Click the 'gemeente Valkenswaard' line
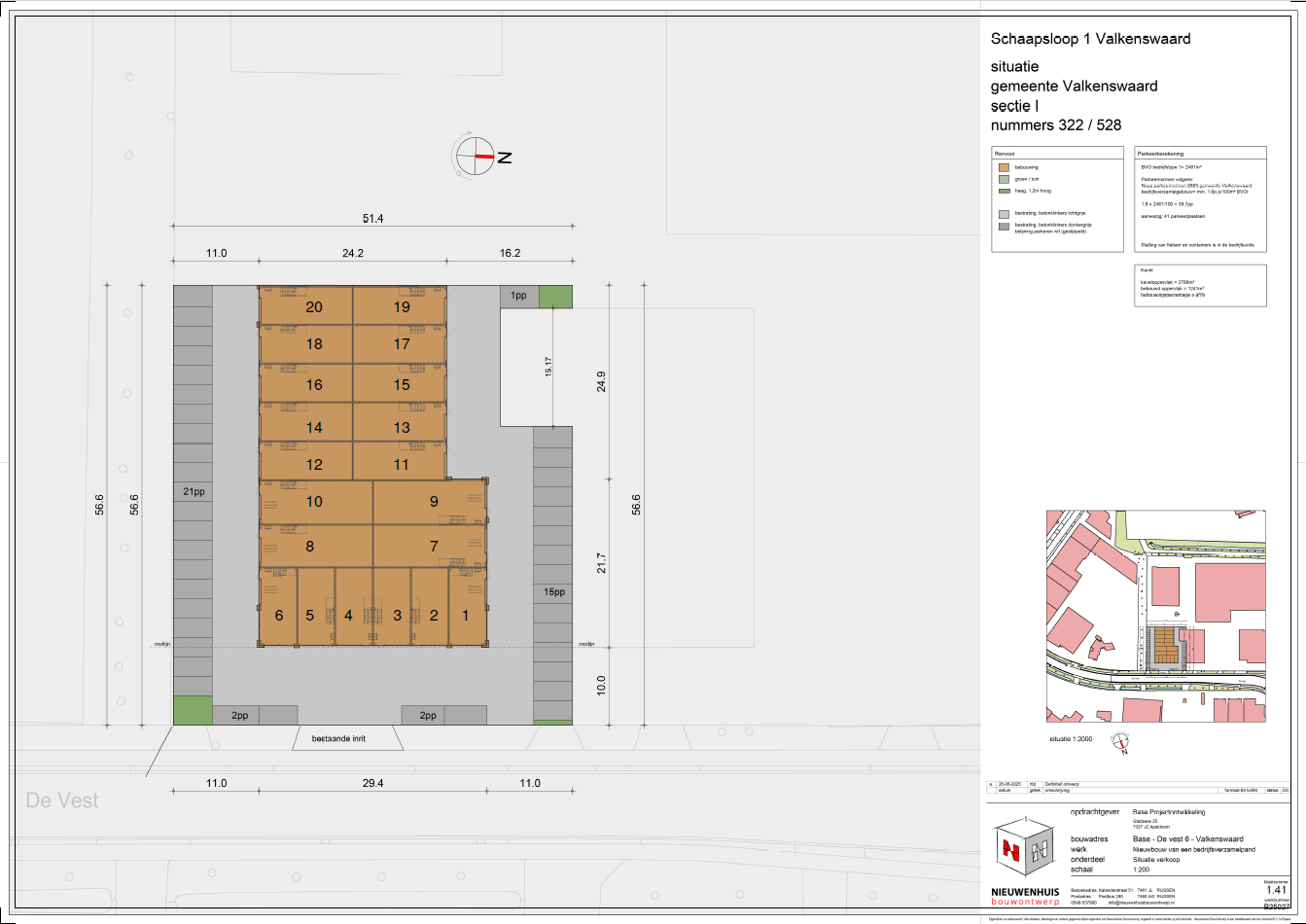The height and width of the screenshot is (924, 1306). click(x=1074, y=86)
